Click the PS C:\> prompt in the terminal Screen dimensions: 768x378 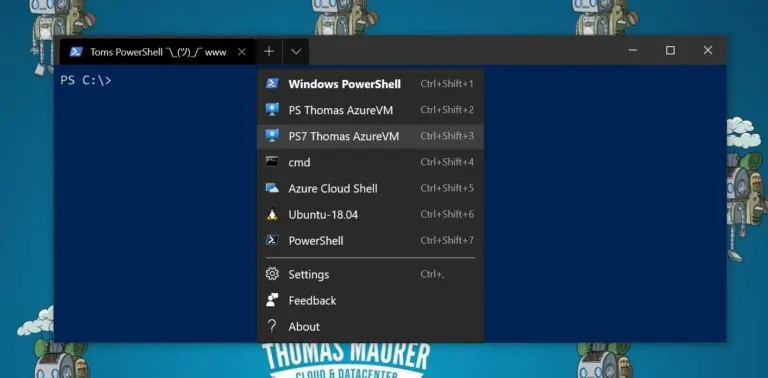pos(86,80)
